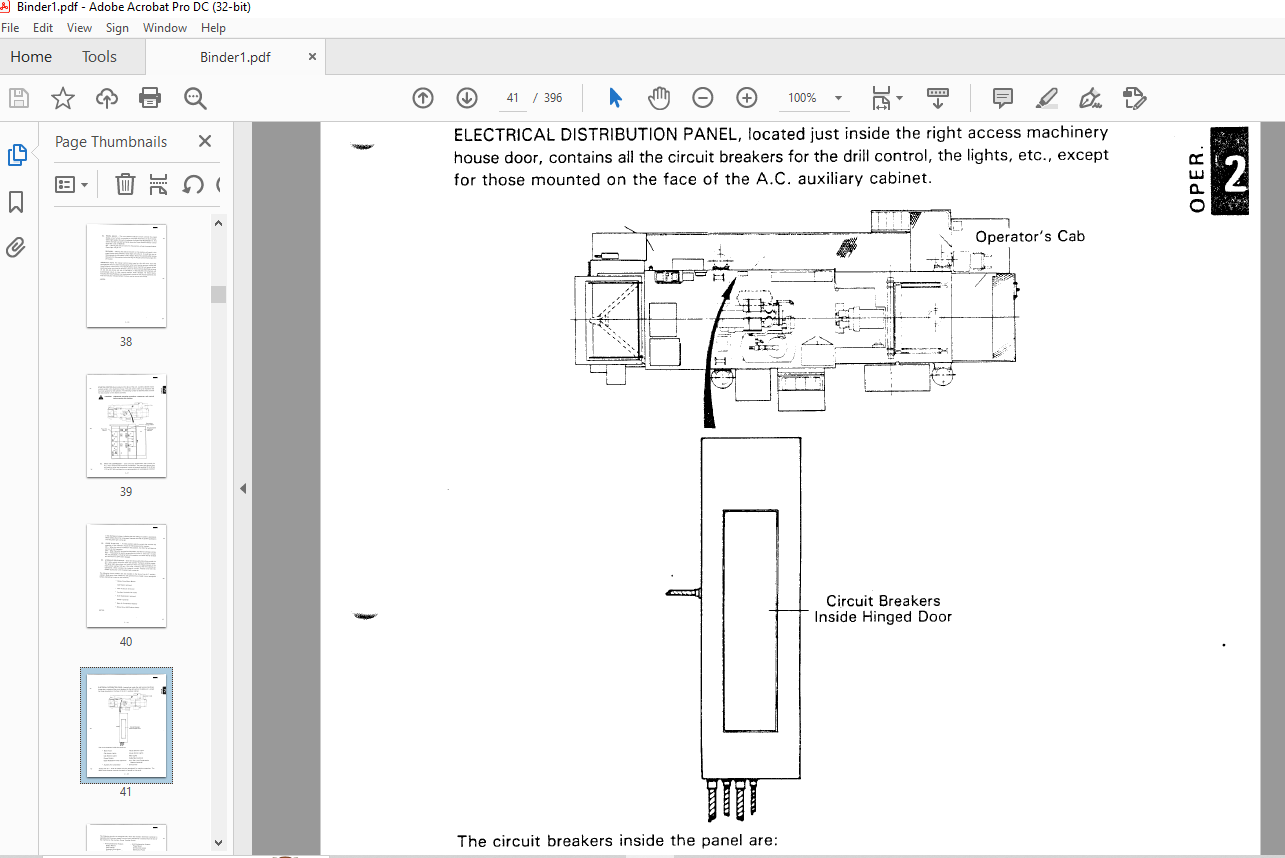Switch to the Tools tab
Viewport: 1285px width, 858px height.
click(99, 57)
